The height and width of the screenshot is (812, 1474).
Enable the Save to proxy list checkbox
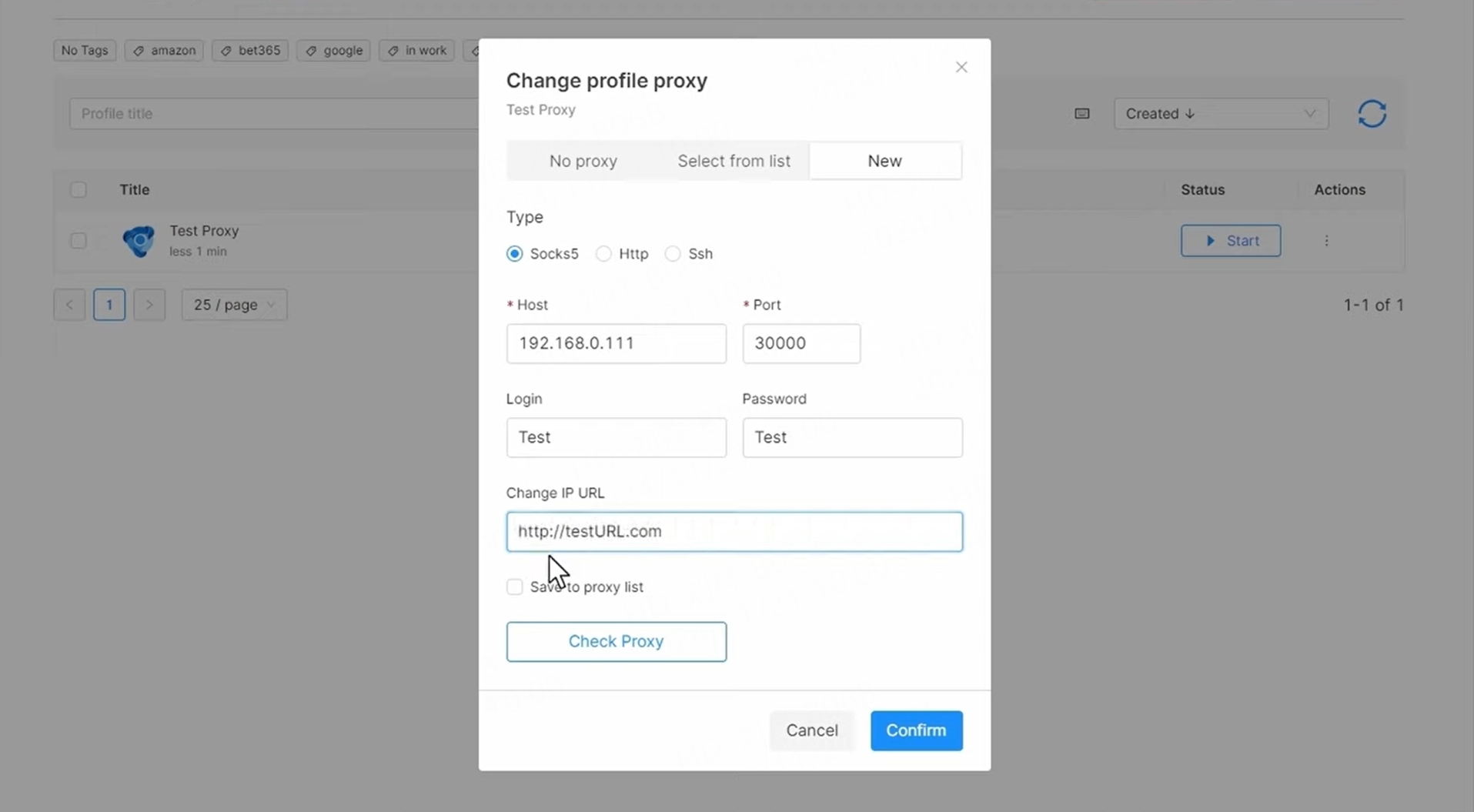[x=514, y=587]
